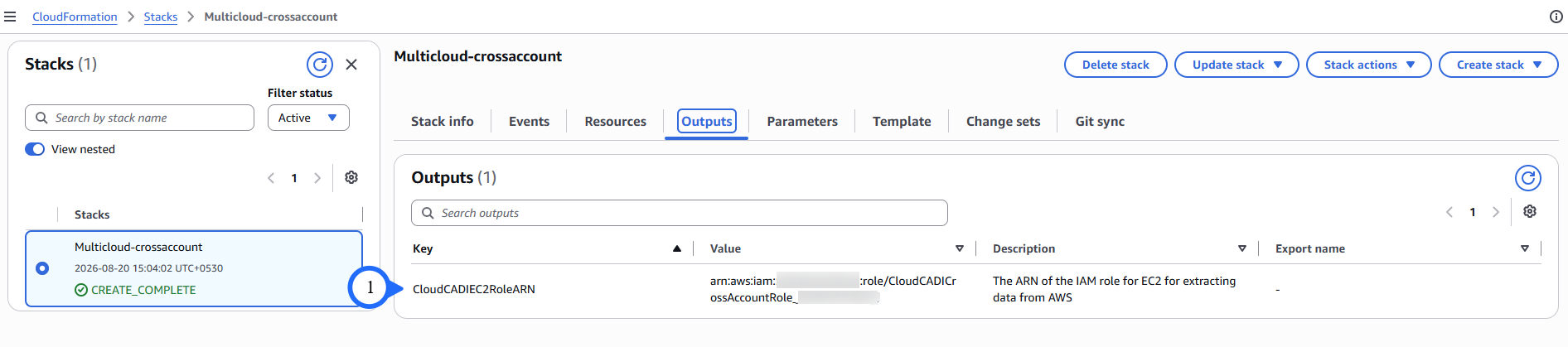Screen dimensions: 1568x347
Task: Open the Stacks breadcrumb link
Action: pyautogui.click(x=161, y=17)
